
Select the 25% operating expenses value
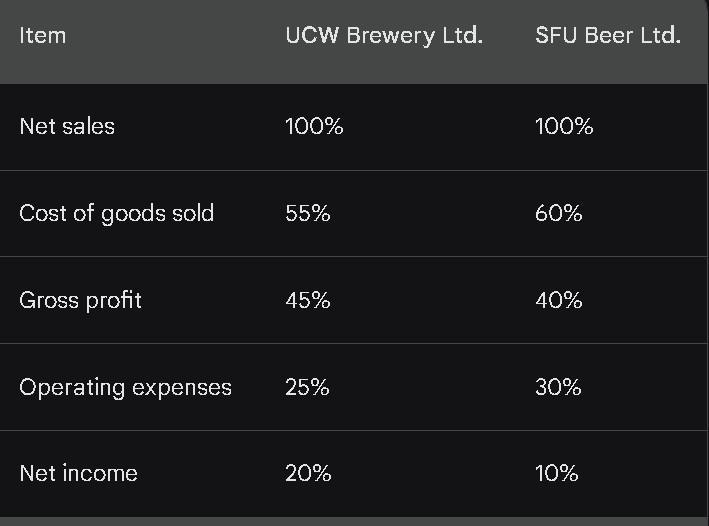pyautogui.click(x=307, y=387)
